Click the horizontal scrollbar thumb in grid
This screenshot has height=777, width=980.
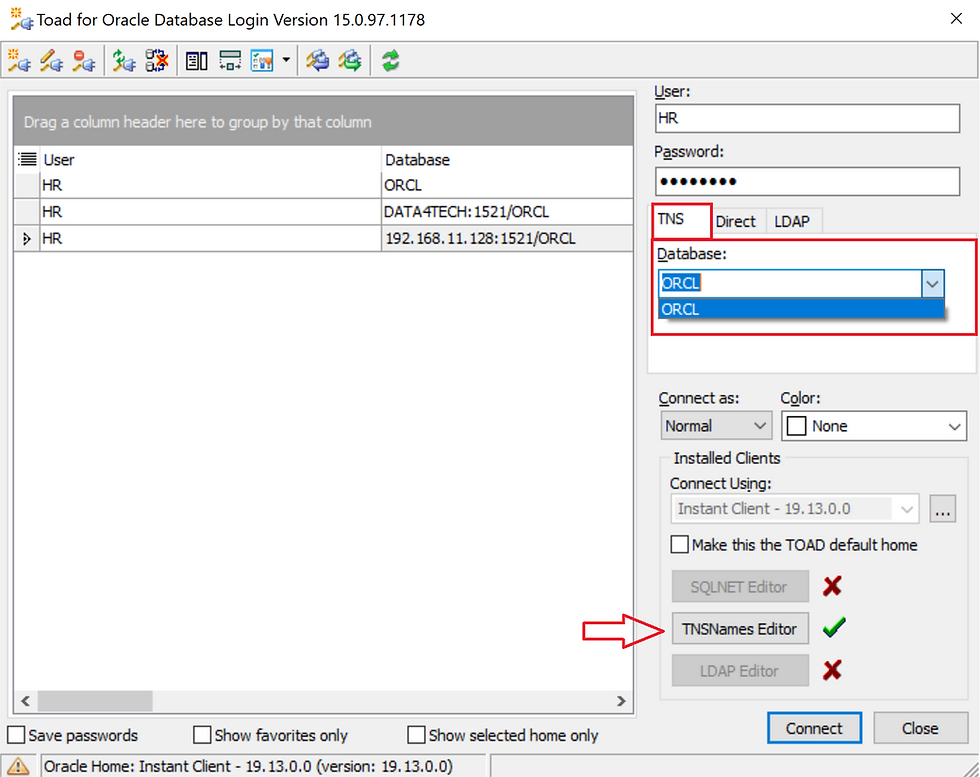94,701
